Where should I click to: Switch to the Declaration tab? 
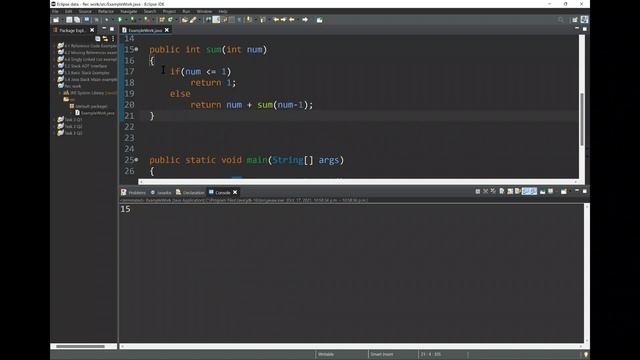click(x=190, y=192)
